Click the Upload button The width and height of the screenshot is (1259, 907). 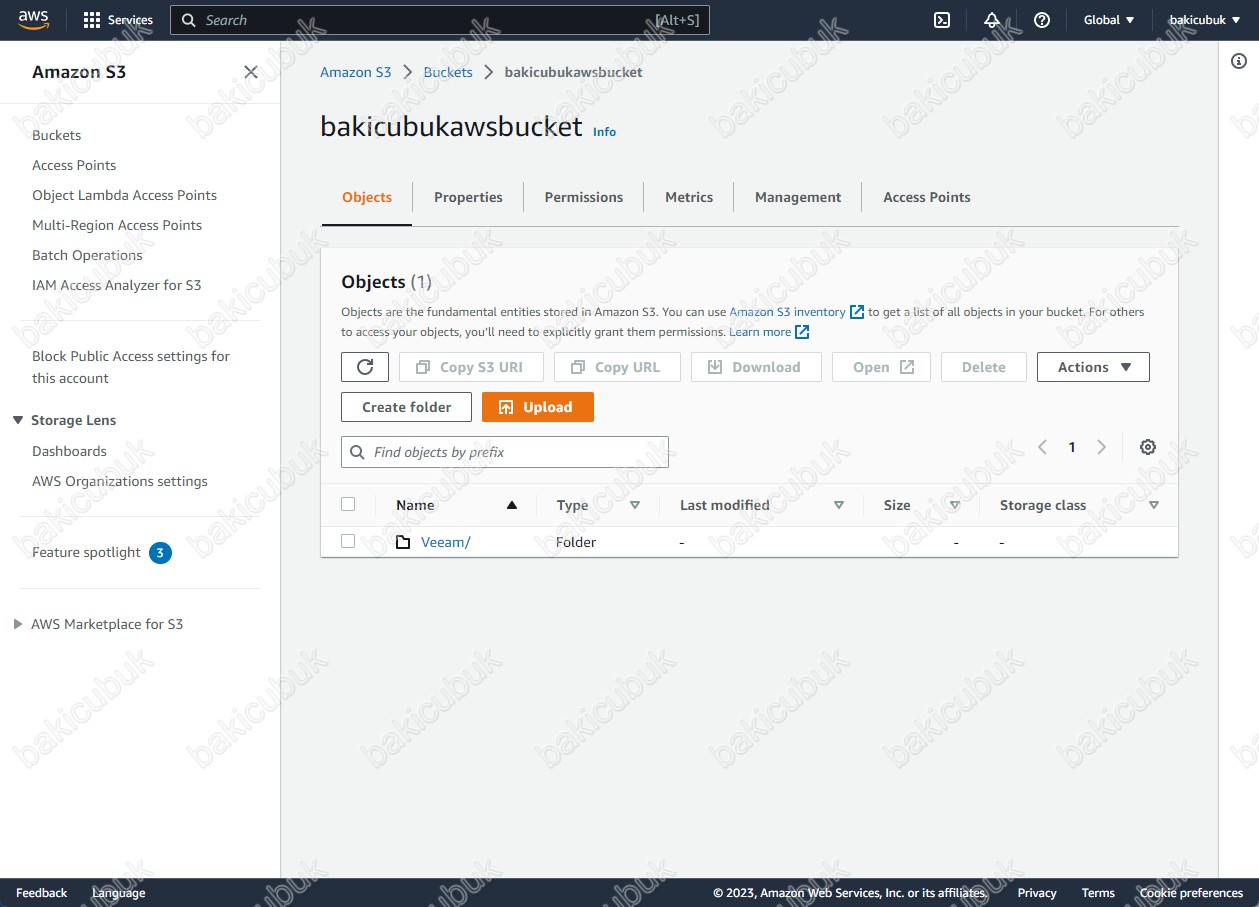pos(538,407)
